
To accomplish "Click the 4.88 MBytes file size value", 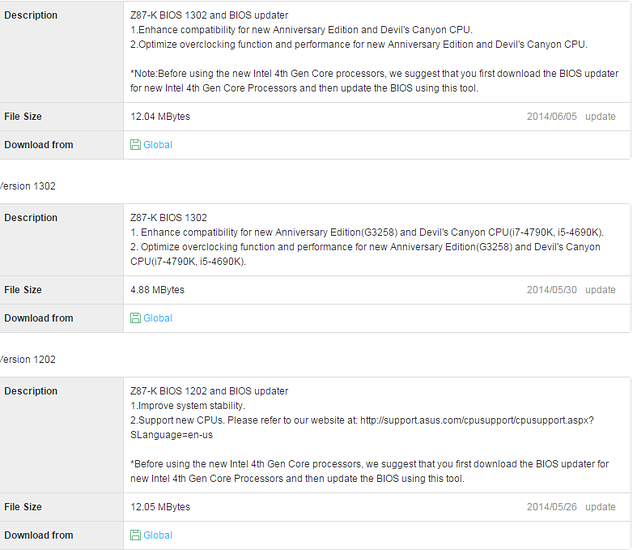I will [157, 290].
